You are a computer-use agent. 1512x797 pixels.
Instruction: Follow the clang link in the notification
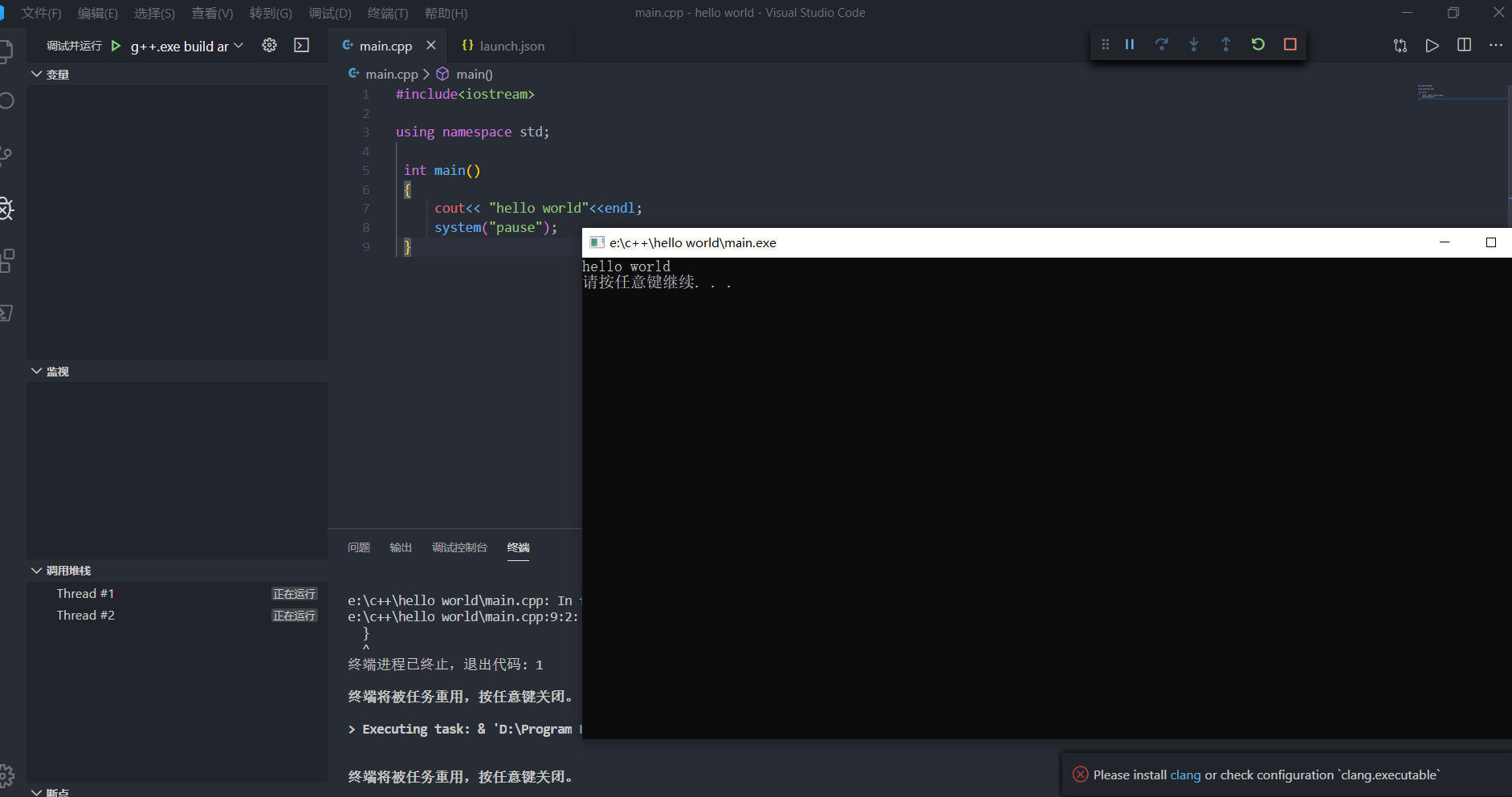(x=1185, y=775)
